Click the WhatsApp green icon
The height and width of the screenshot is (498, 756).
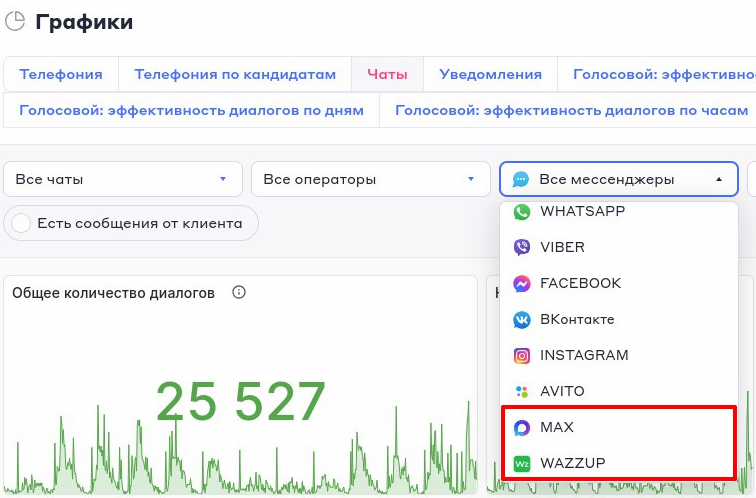pyautogui.click(x=522, y=211)
